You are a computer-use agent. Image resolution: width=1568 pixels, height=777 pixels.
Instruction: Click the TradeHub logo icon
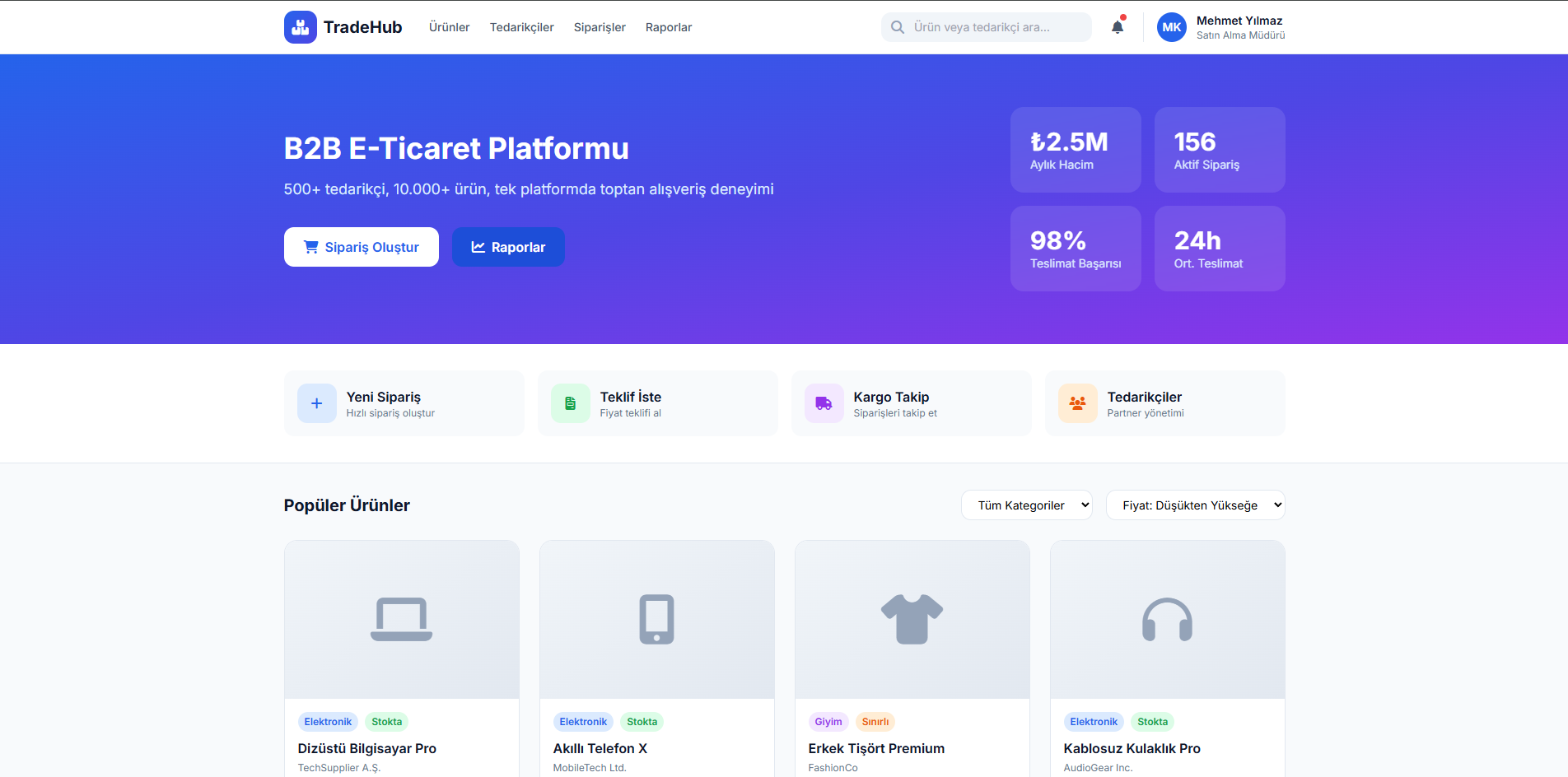coord(301,27)
